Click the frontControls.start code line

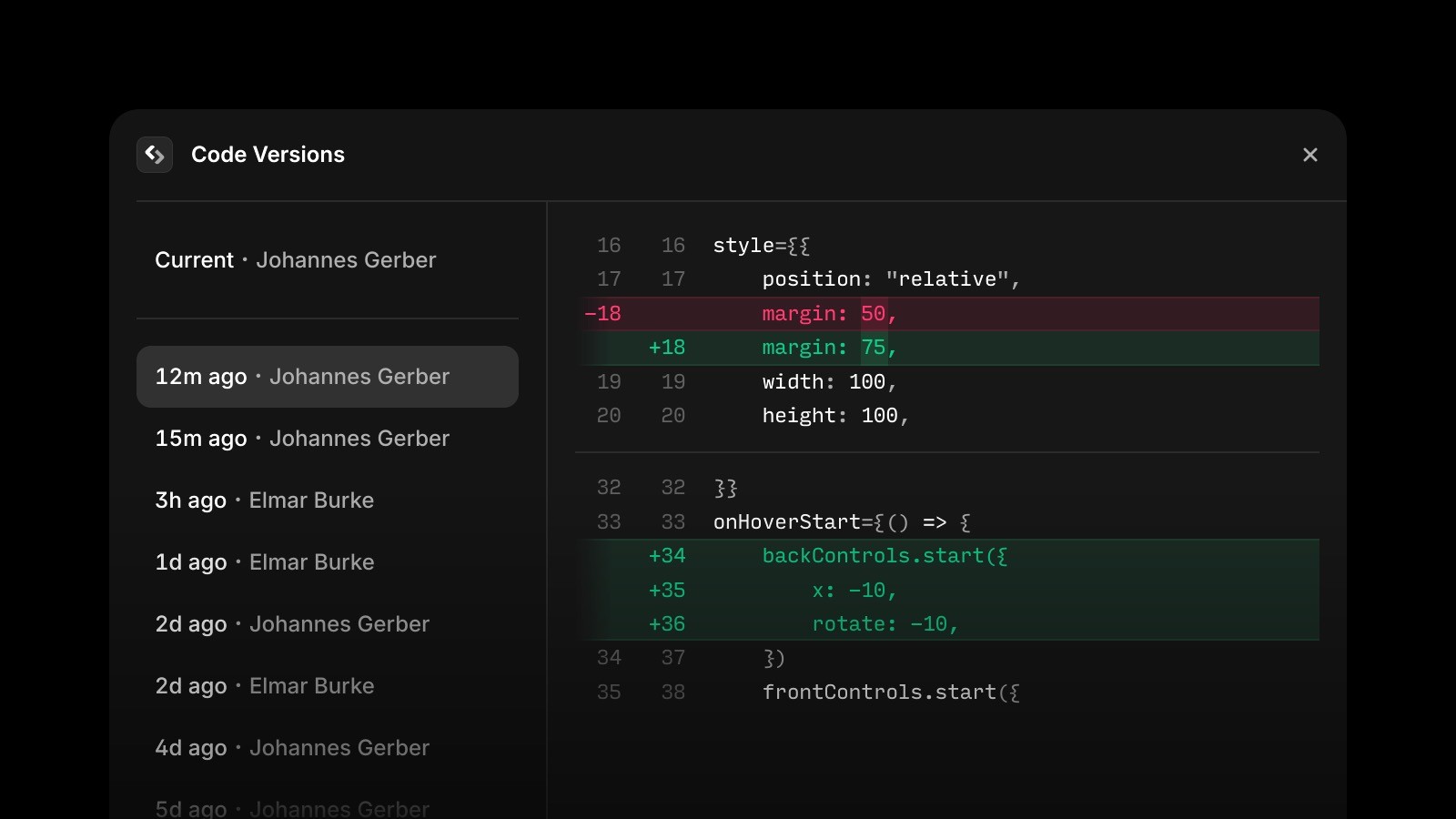coord(890,693)
